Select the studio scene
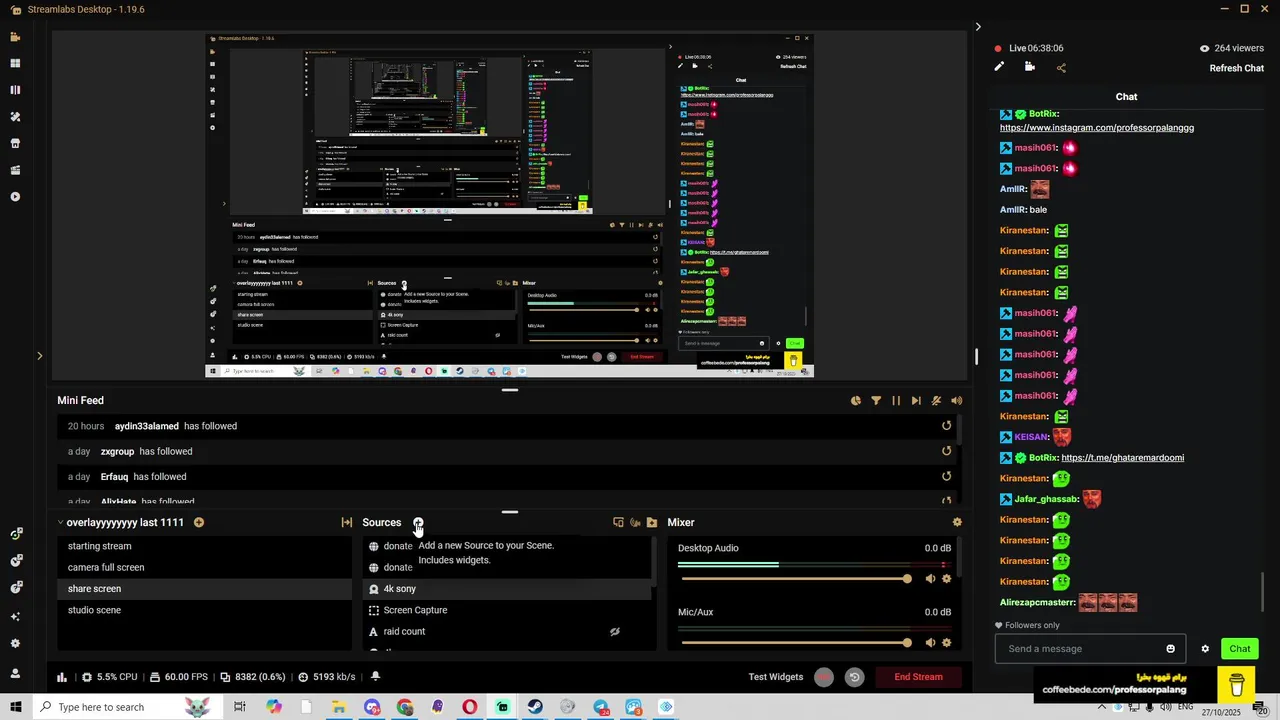 204,610
